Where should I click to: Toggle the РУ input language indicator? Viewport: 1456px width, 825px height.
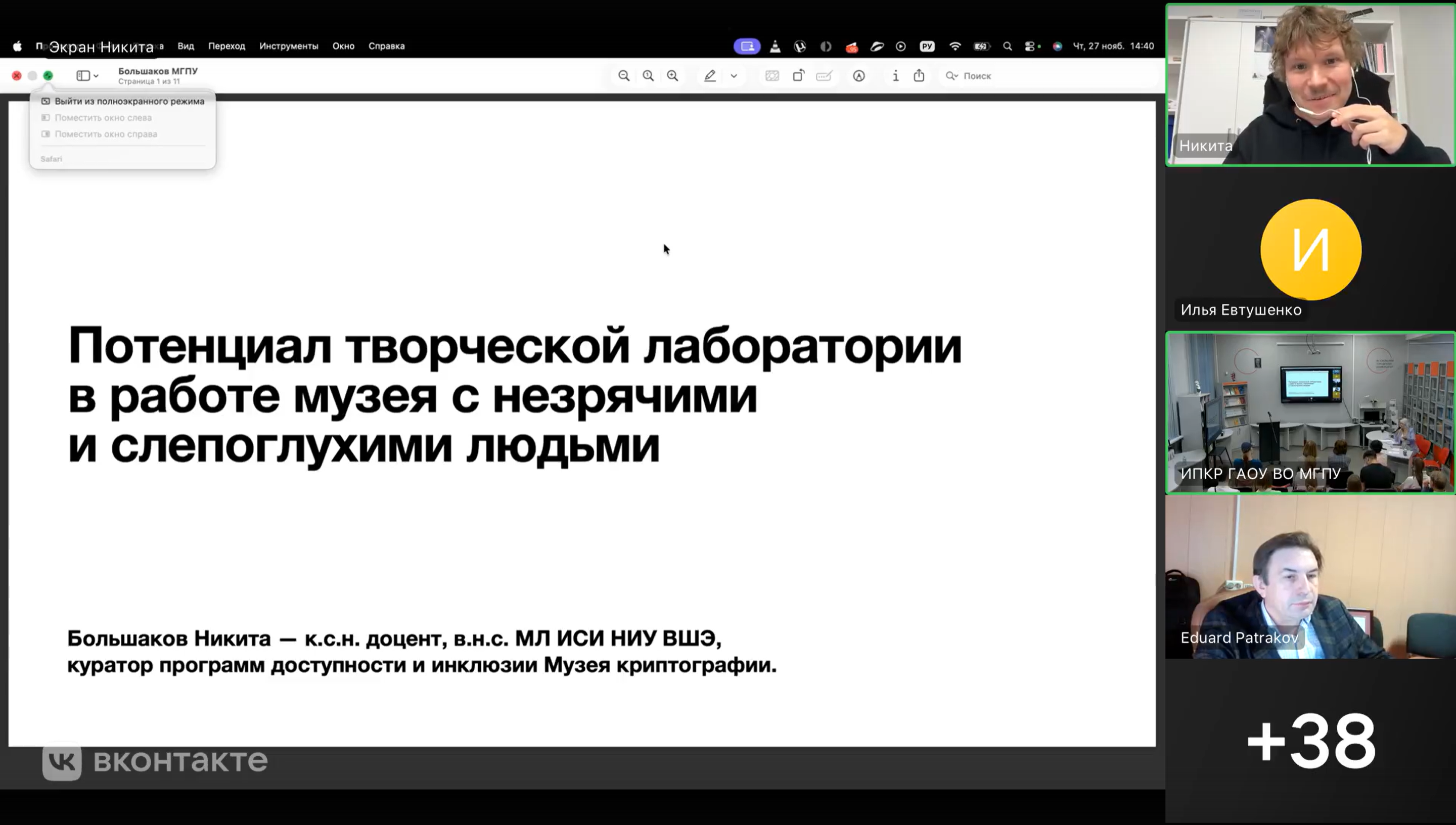pos(927,47)
